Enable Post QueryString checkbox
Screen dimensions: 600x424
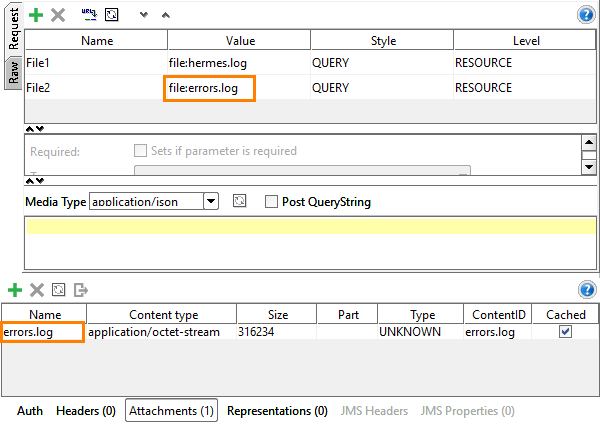(271, 201)
